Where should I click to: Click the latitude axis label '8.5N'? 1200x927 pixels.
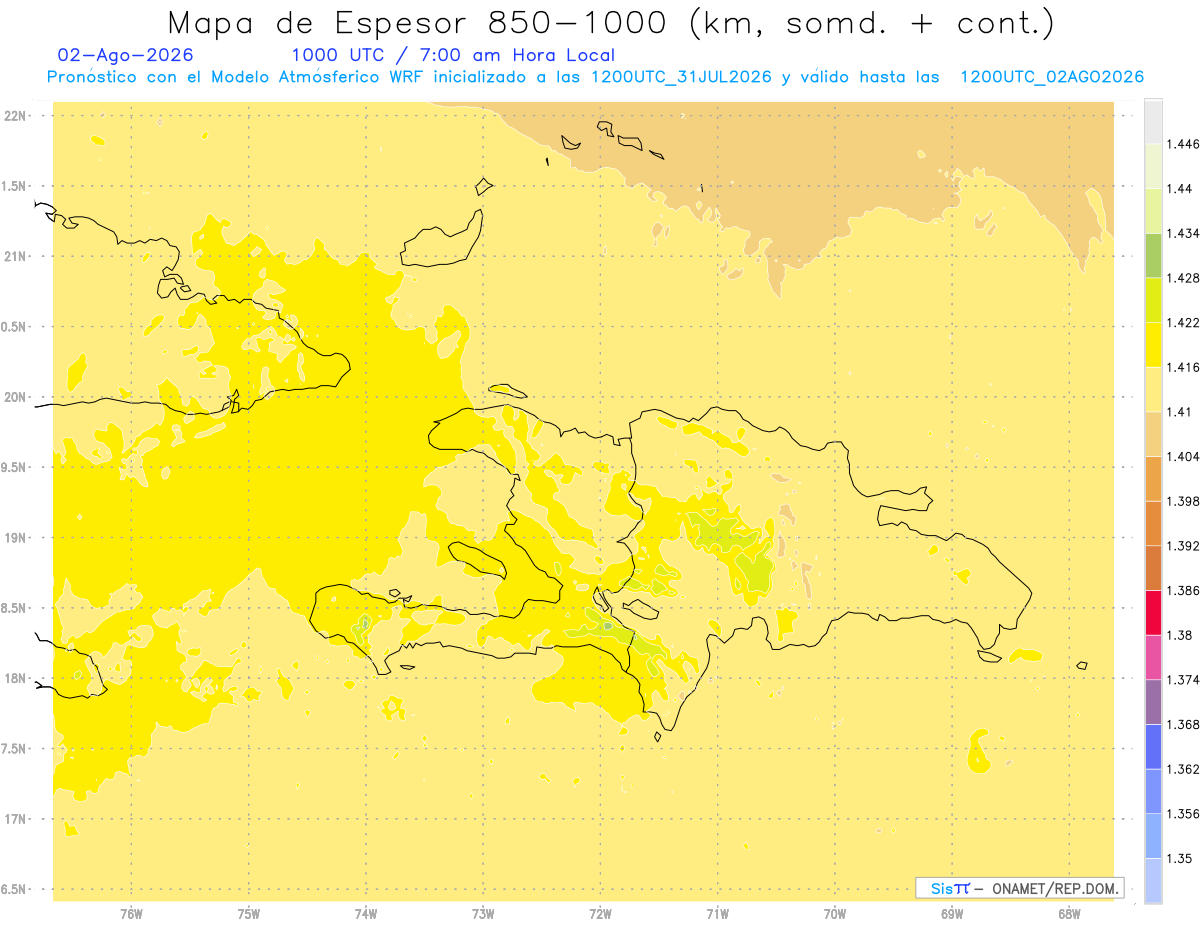(x=15, y=608)
